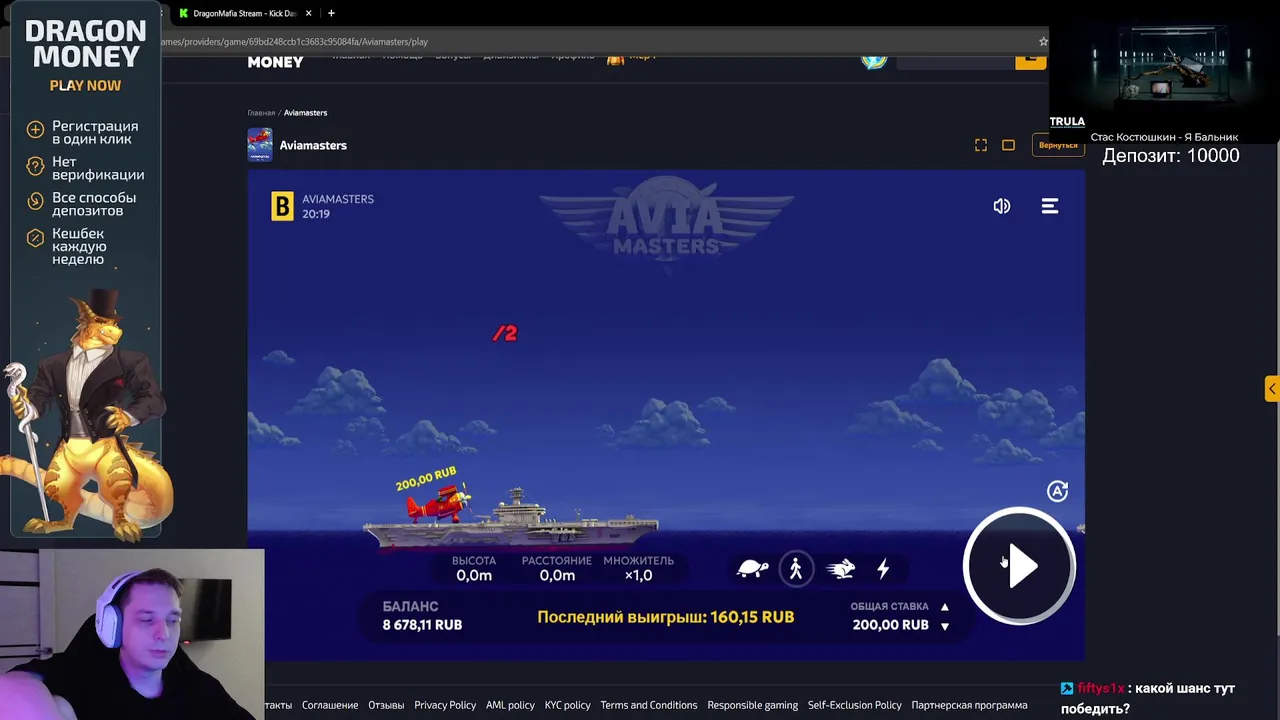
Task: Click the /2 red multiplier marker
Action: coord(505,333)
